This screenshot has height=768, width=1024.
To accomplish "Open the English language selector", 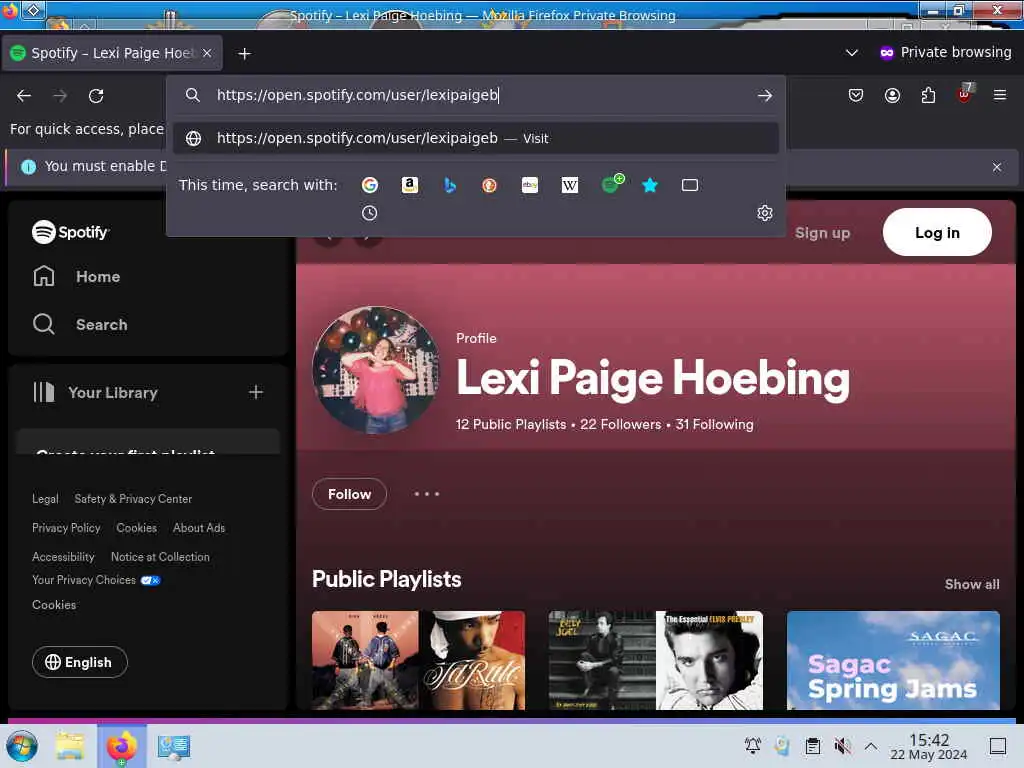I will click(80, 662).
